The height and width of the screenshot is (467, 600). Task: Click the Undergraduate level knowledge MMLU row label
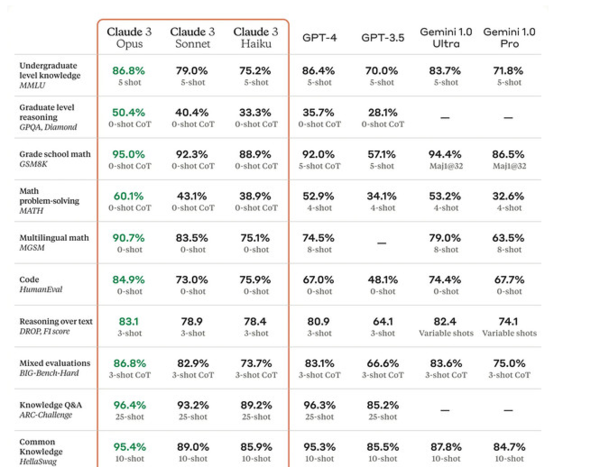pyautogui.click(x=49, y=76)
